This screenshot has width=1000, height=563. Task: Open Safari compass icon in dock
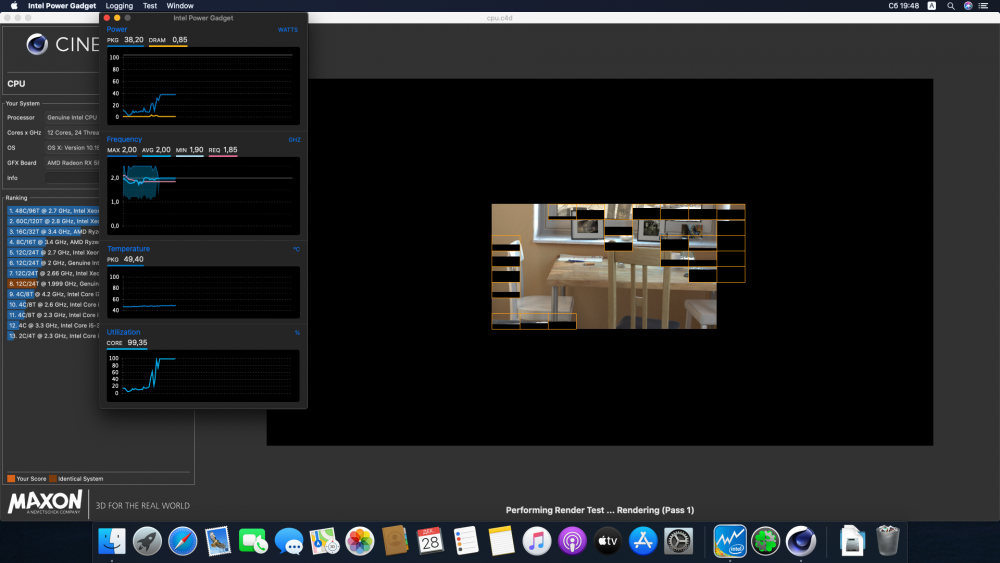(182, 541)
